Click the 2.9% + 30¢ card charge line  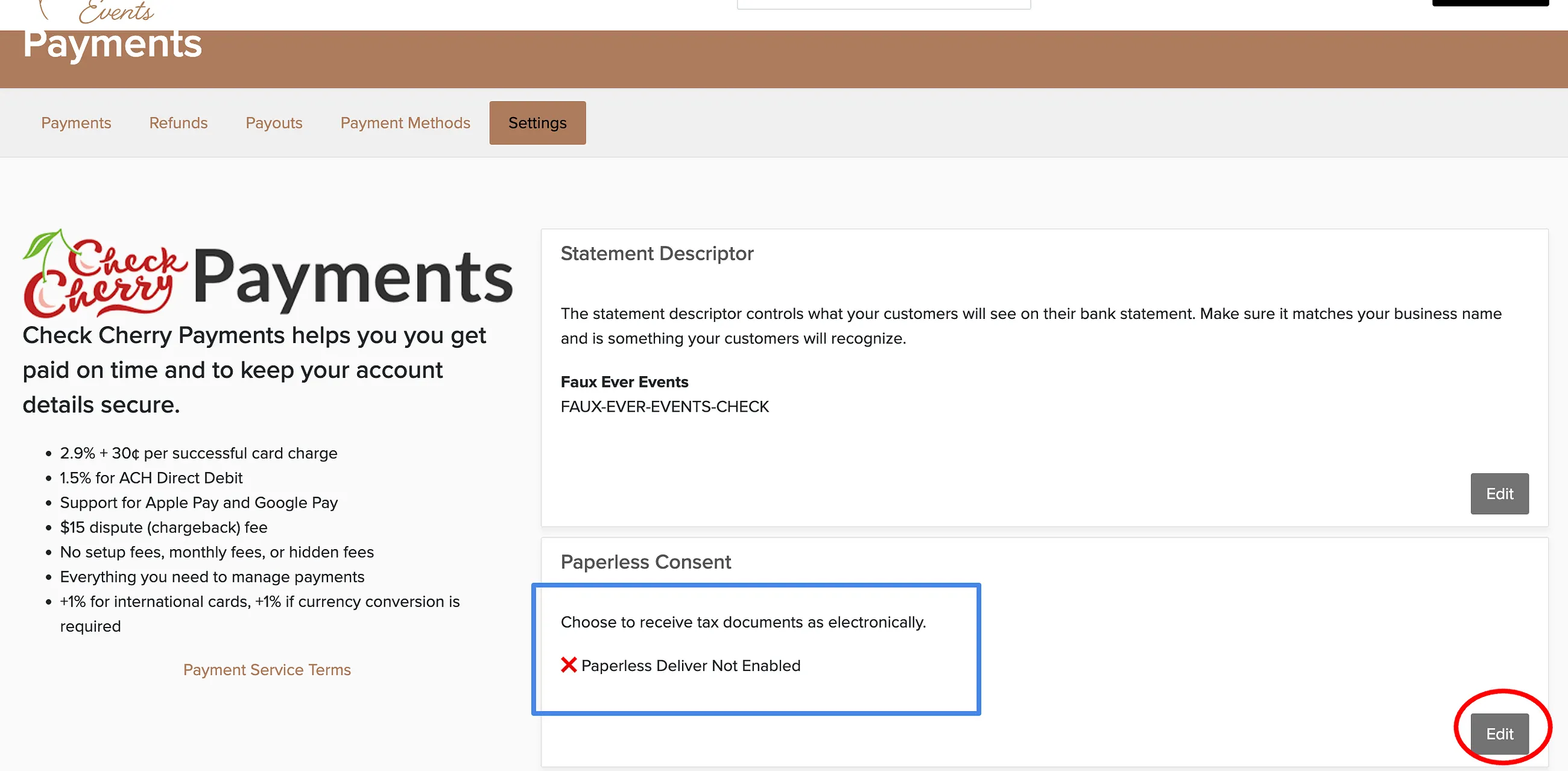pyautogui.click(x=198, y=453)
